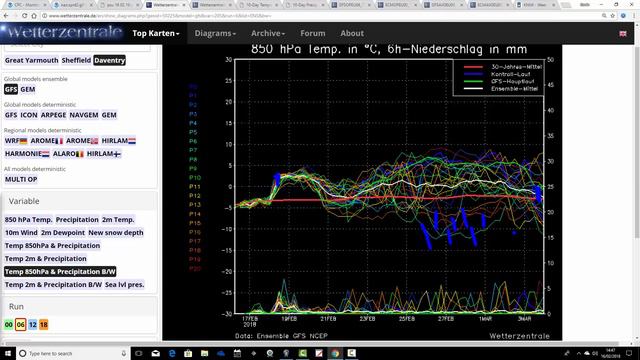Select Precipitation variable
Viewport: 640px width, 360px height.
77,220
